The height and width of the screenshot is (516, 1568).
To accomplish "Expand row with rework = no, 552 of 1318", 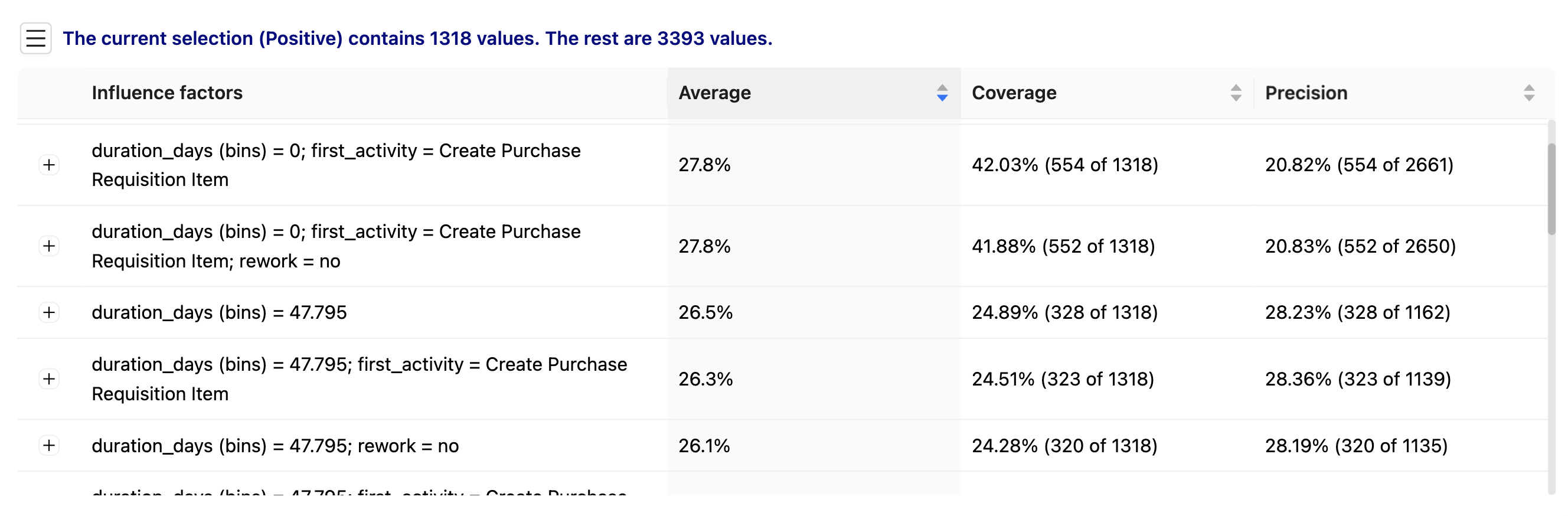I will point(50,246).
